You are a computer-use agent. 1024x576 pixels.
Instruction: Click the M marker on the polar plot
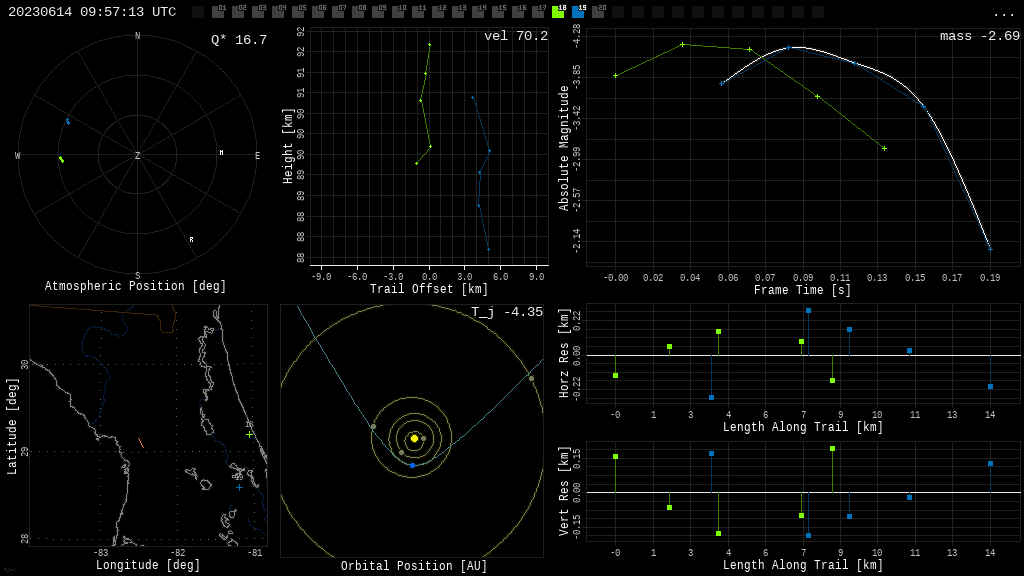[221, 153]
